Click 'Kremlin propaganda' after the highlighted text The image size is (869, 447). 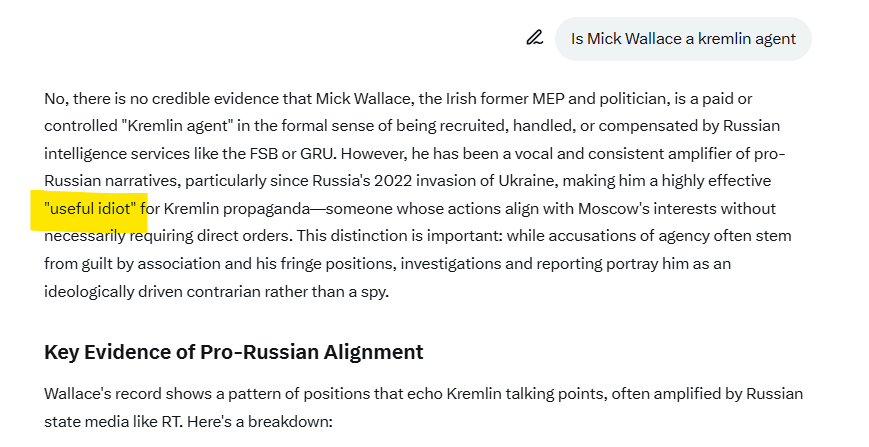231,209
